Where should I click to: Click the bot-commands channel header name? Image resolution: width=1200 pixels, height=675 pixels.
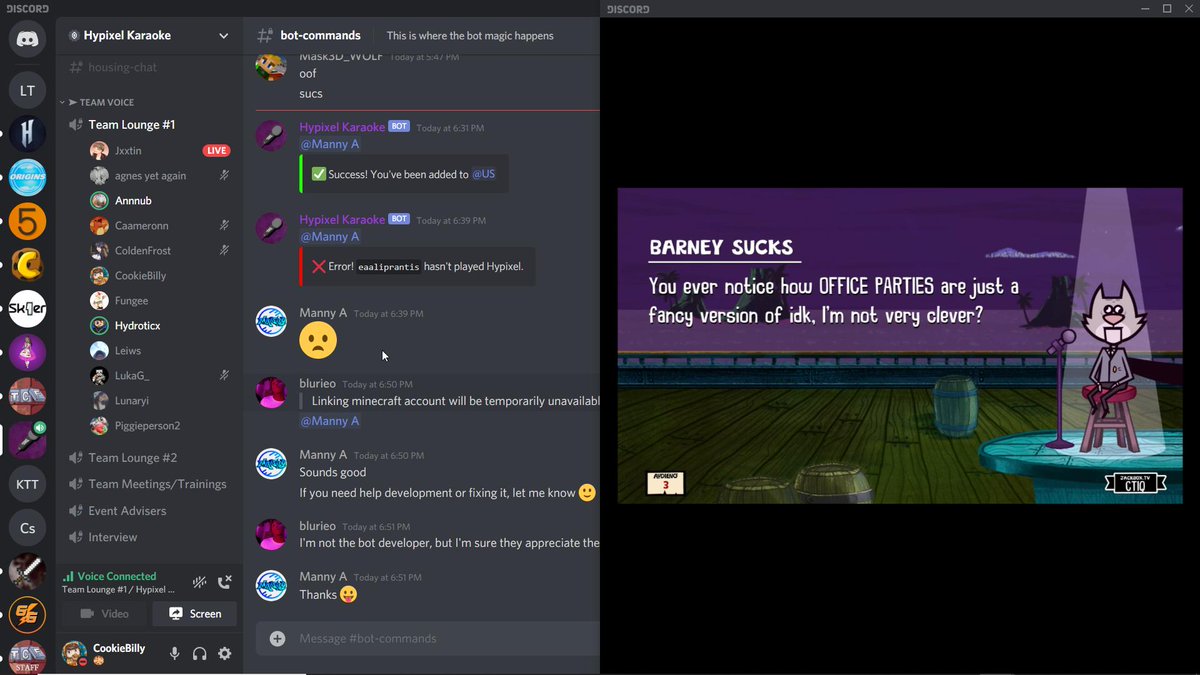click(x=320, y=36)
